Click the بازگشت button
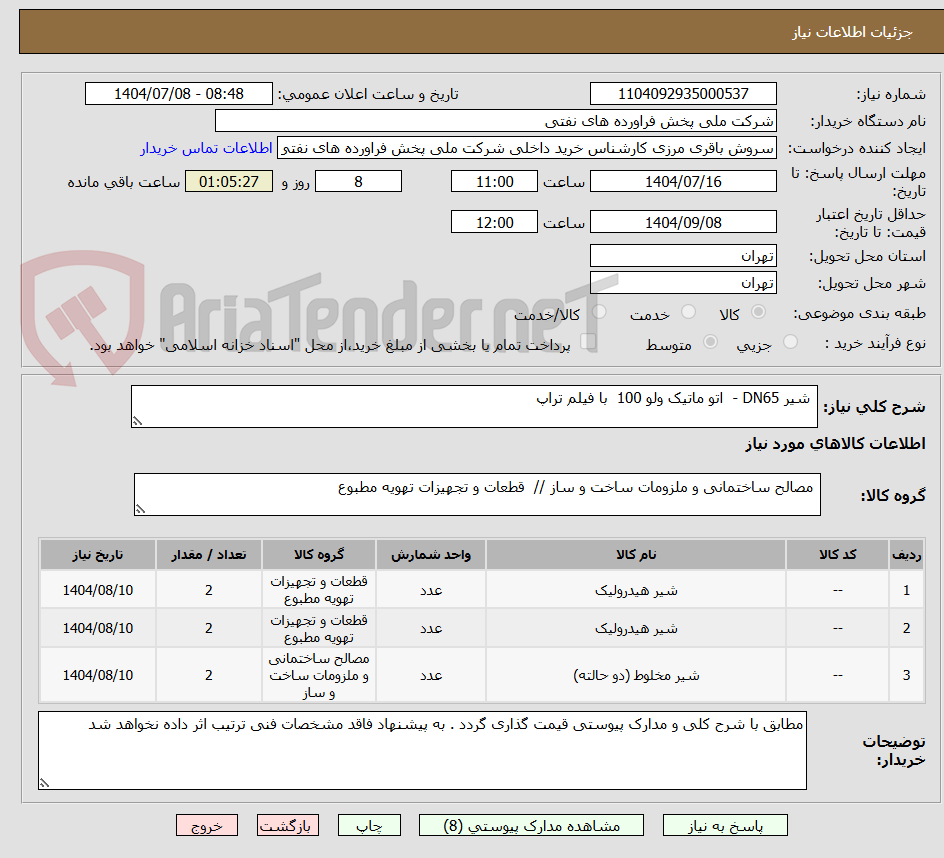This screenshot has width=944, height=858. 288,825
